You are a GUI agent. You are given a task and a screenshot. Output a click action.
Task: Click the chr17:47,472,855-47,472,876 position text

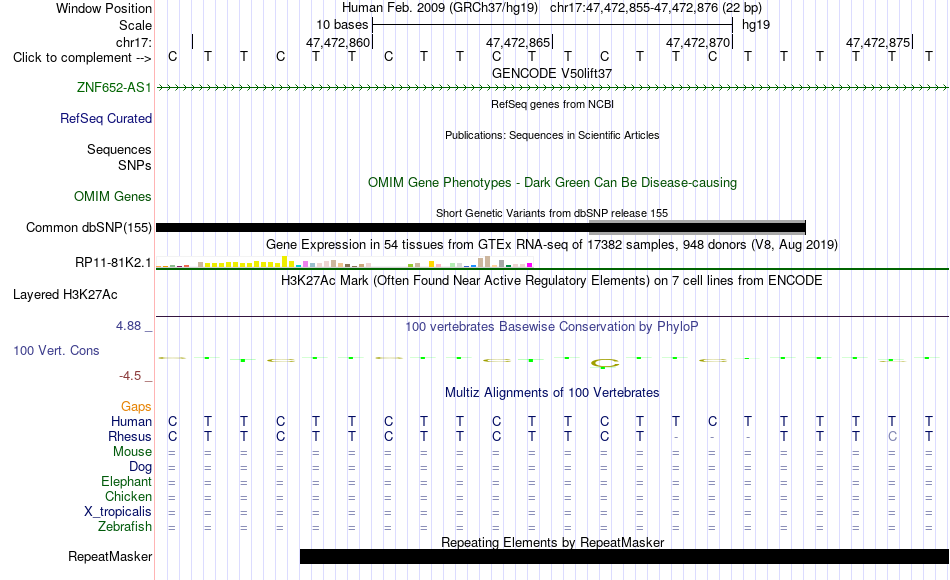click(634, 8)
